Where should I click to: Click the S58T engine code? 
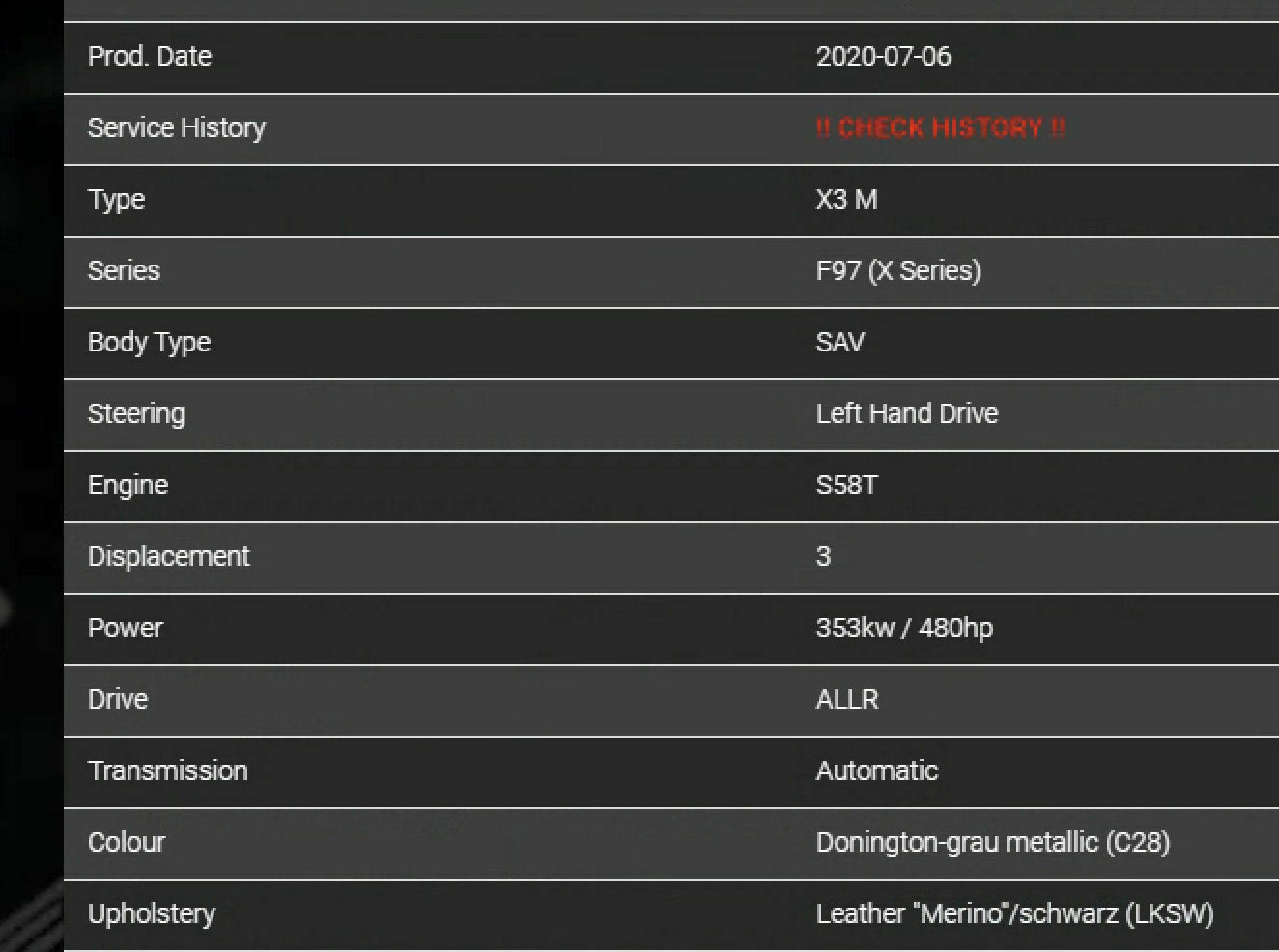pyautogui.click(x=846, y=485)
